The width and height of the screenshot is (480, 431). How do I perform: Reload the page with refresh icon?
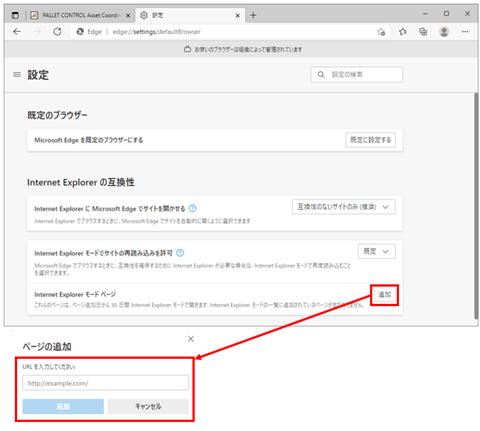pyautogui.click(x=57, y=32)
